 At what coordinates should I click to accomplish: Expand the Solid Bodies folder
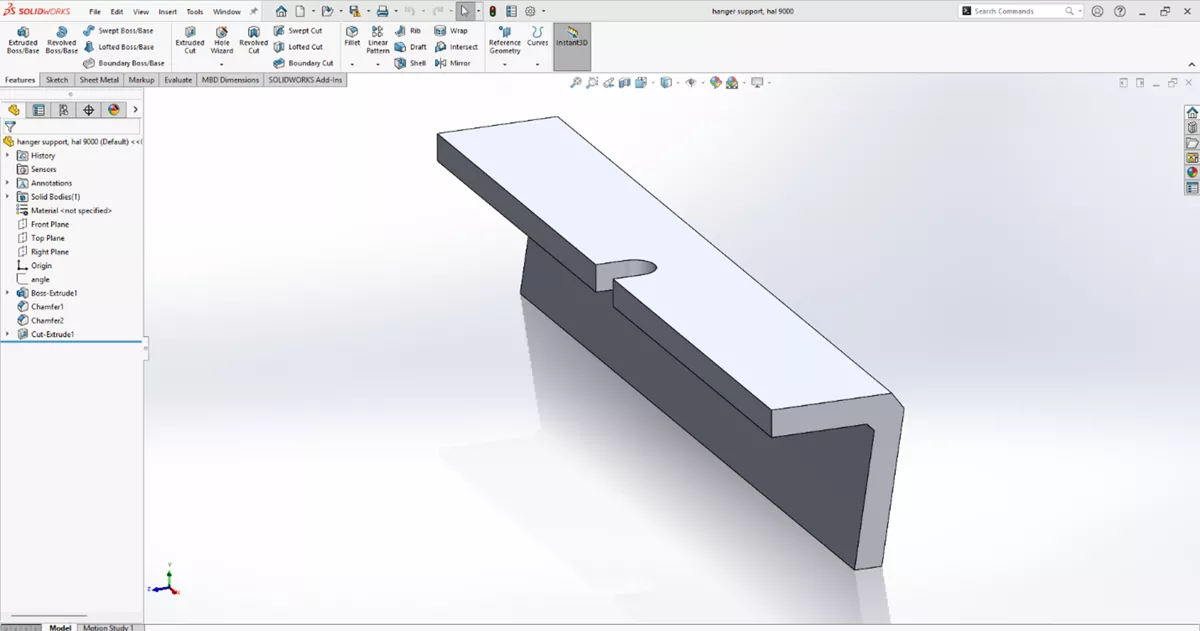point(7,196)
